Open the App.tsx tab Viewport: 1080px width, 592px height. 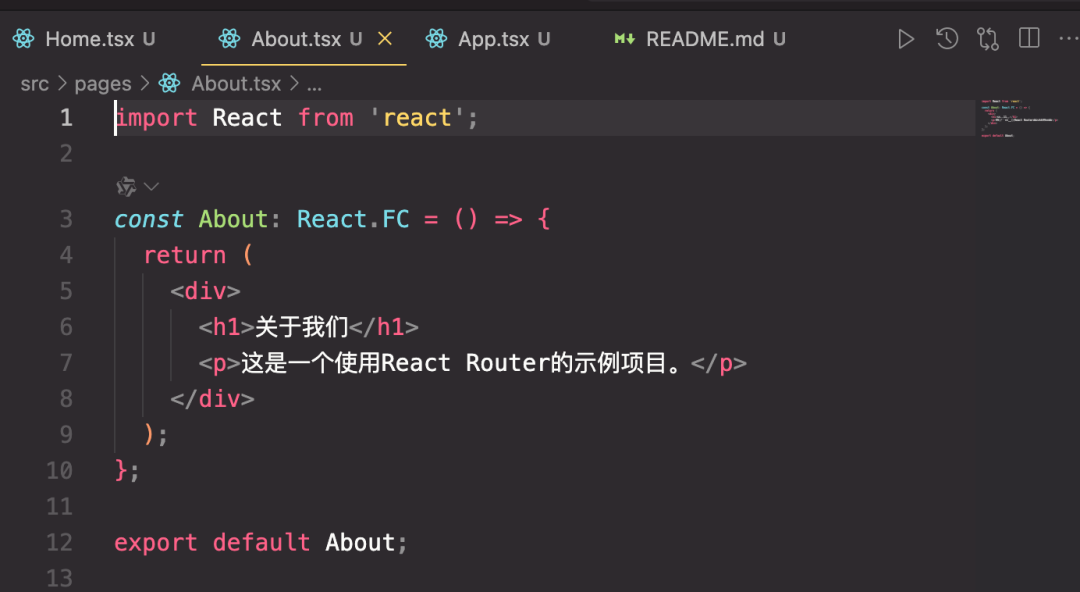pyautogui.click(x=493, y=39)
